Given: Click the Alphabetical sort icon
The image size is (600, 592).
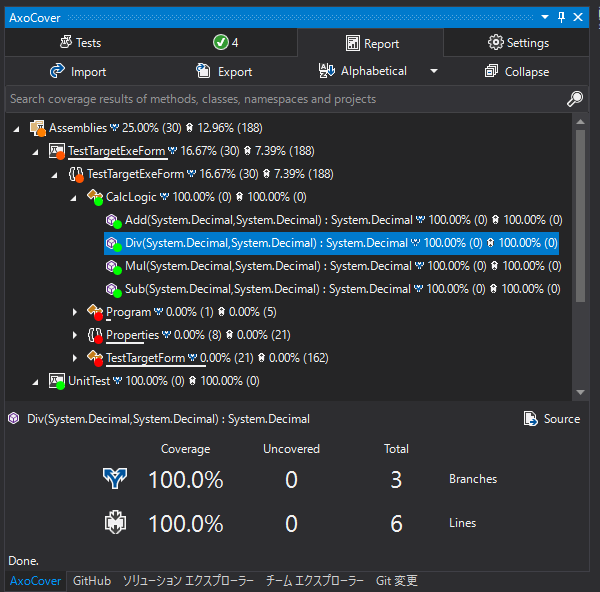Looking at the screenshot, I should [326, 71].
